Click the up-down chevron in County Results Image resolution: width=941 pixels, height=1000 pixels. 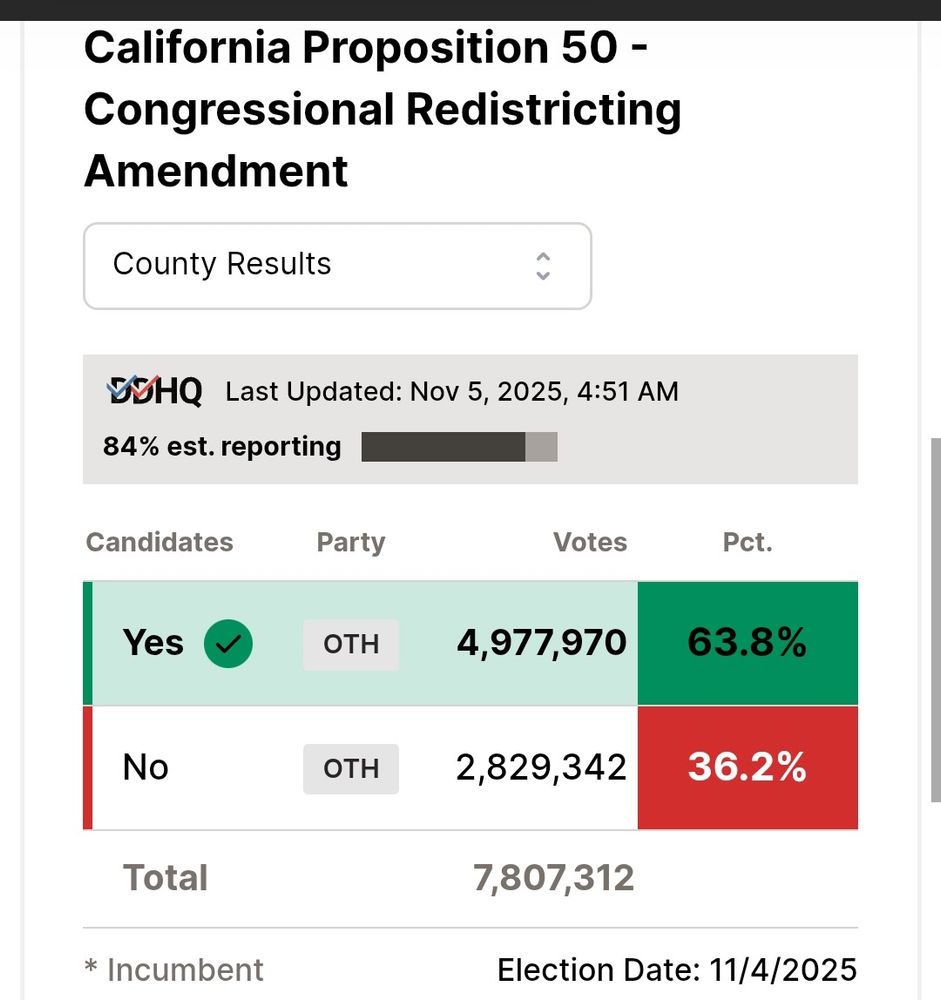pos(543,265)
